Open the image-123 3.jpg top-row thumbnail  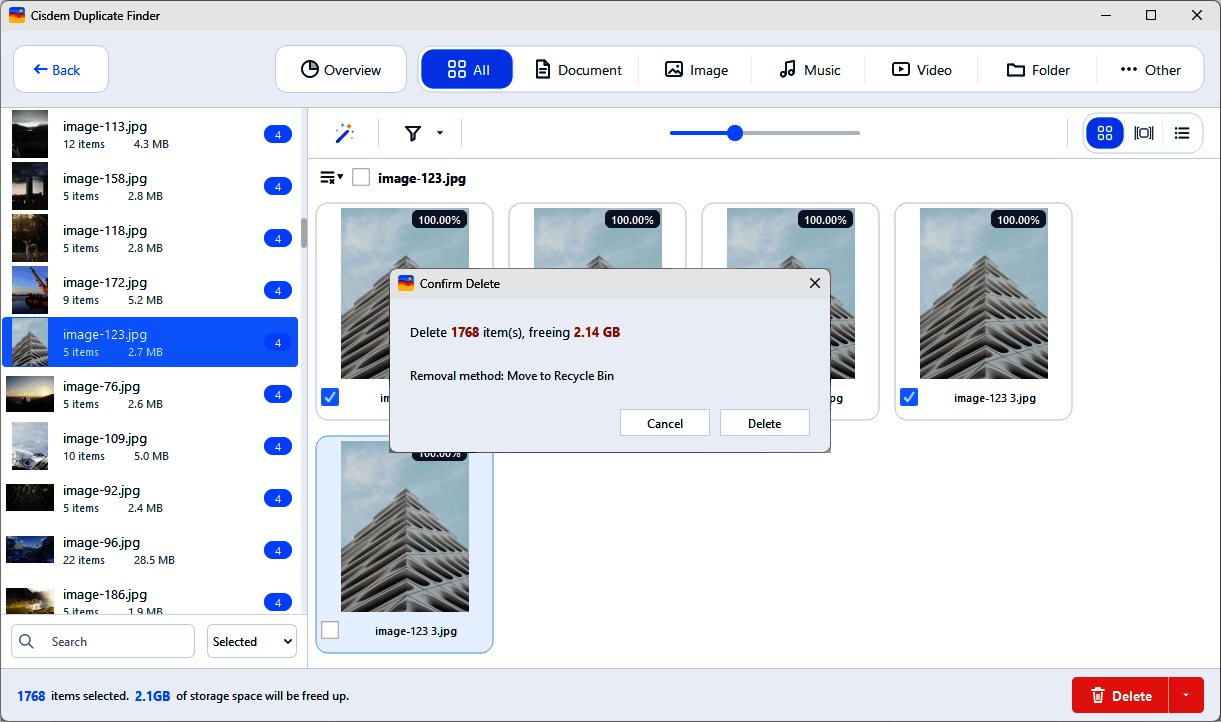[x=983, y=293]
